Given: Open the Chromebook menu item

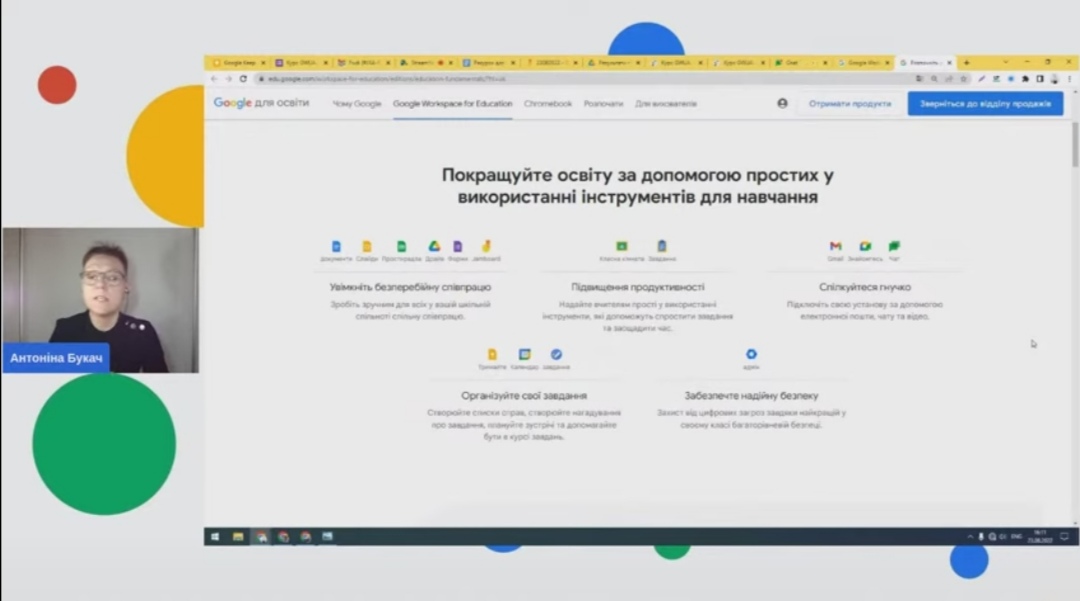Looking at the screenshot, I should tap(548, 104).
